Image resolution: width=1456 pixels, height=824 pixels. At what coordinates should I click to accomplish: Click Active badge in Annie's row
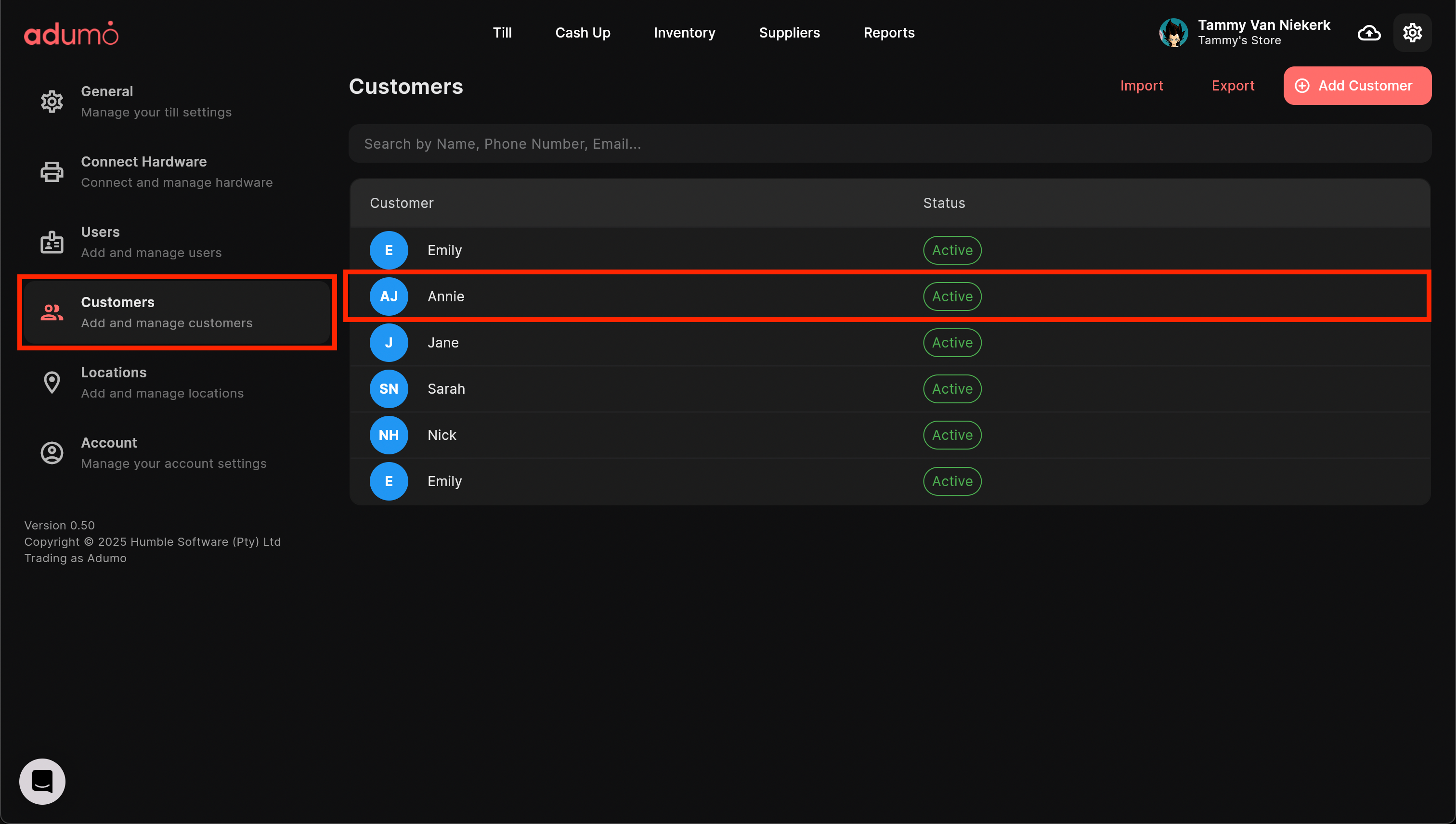[952, 296]
